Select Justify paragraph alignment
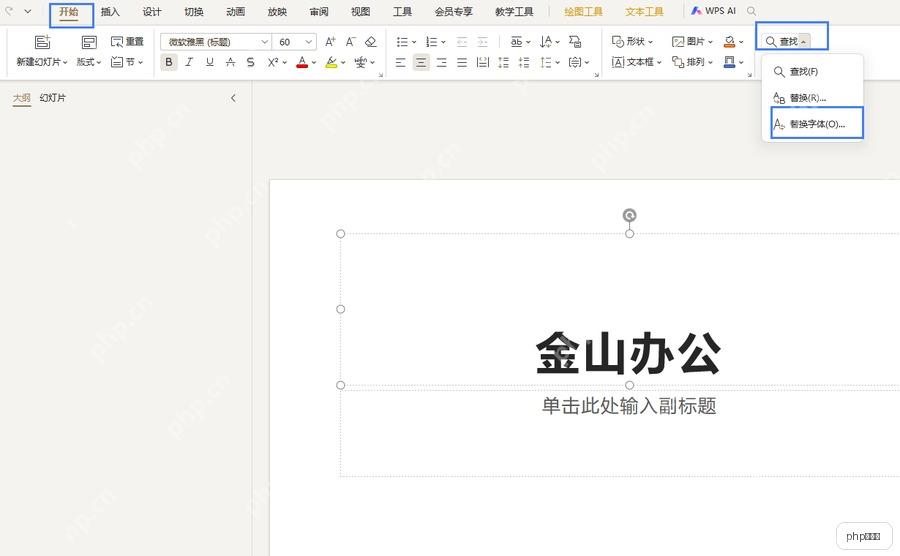Viewport: 900px width, 556px height. point(462,62)
